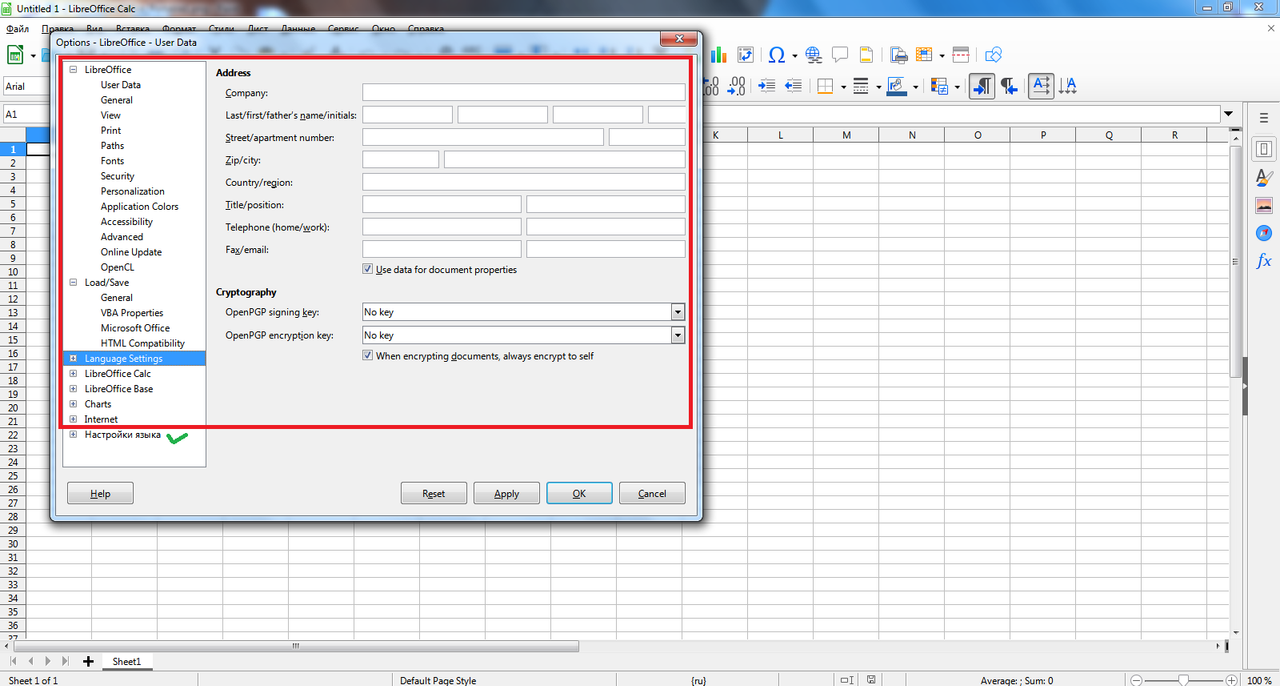
Task: Select User Data in options tree
Action: [x=121, y=85]
